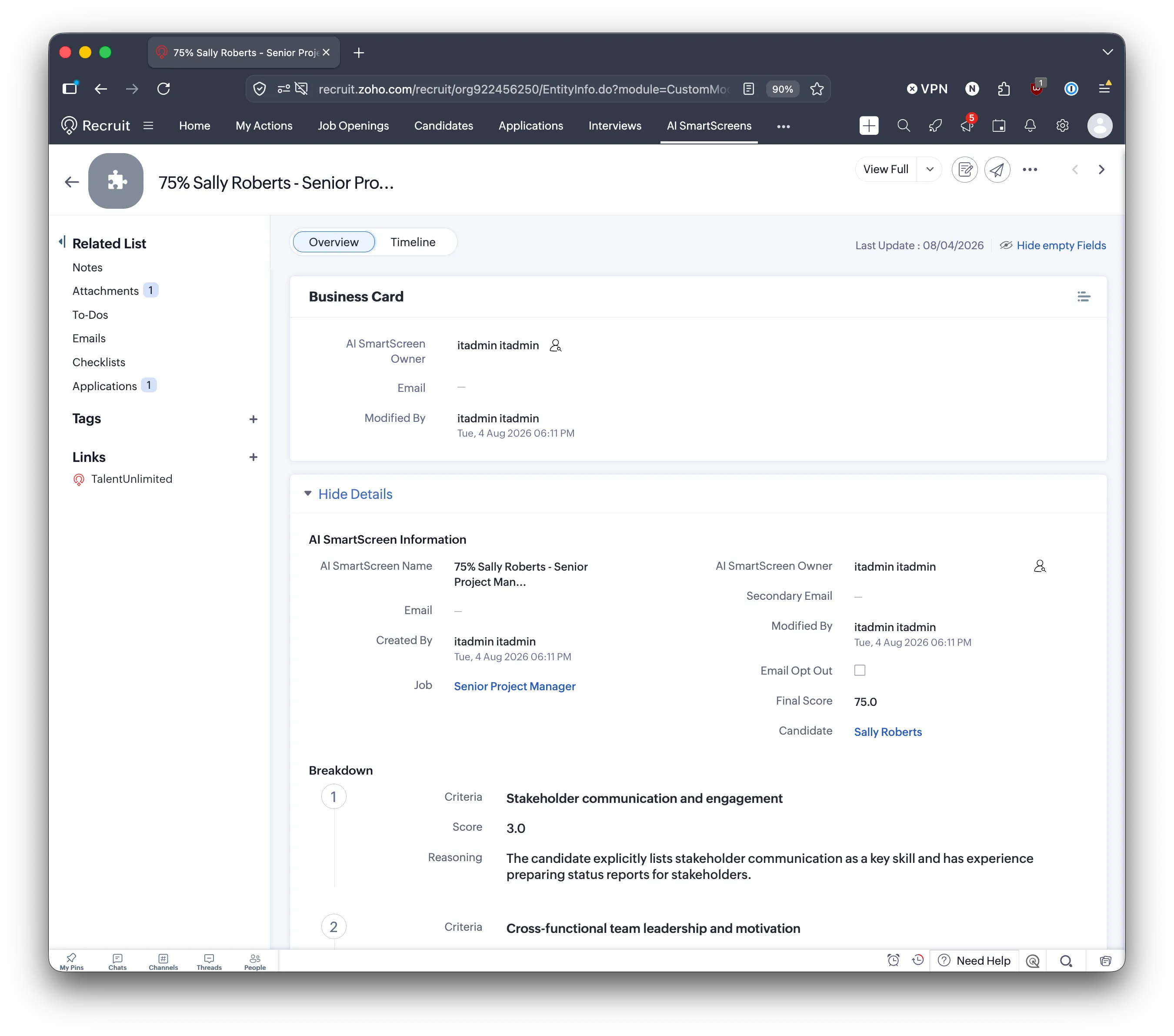The image size is (1174, 1036).
Task: Open People in bottom bar
Action: [255, 961]
